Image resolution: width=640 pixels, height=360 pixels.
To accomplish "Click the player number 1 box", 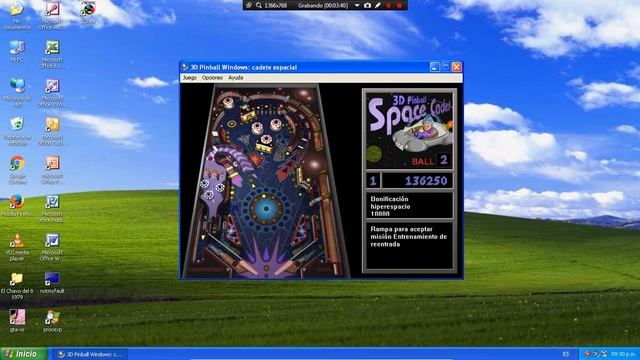I will [373, 181].
